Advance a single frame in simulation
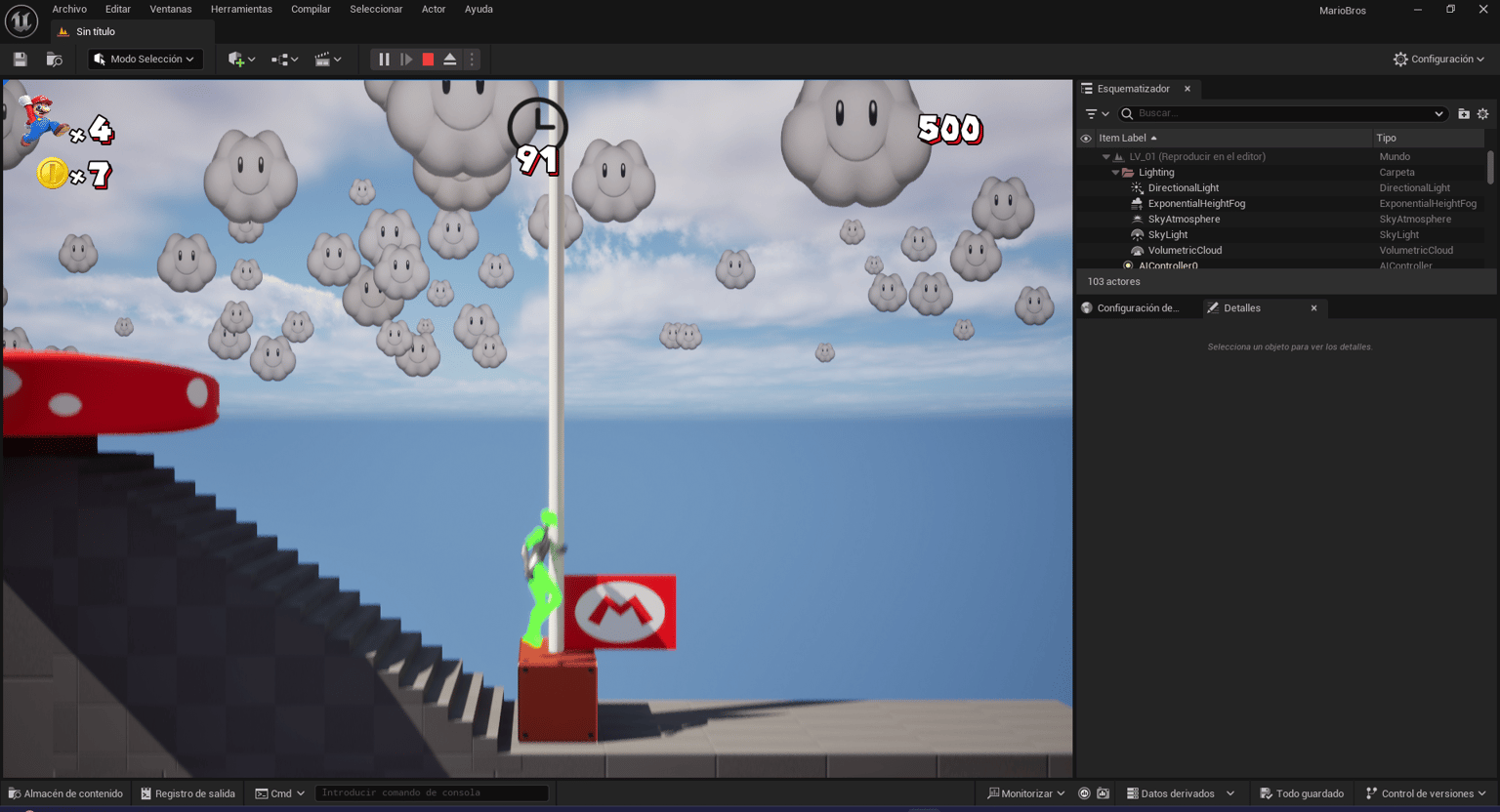1500x812 pixels. pos(406,60)
